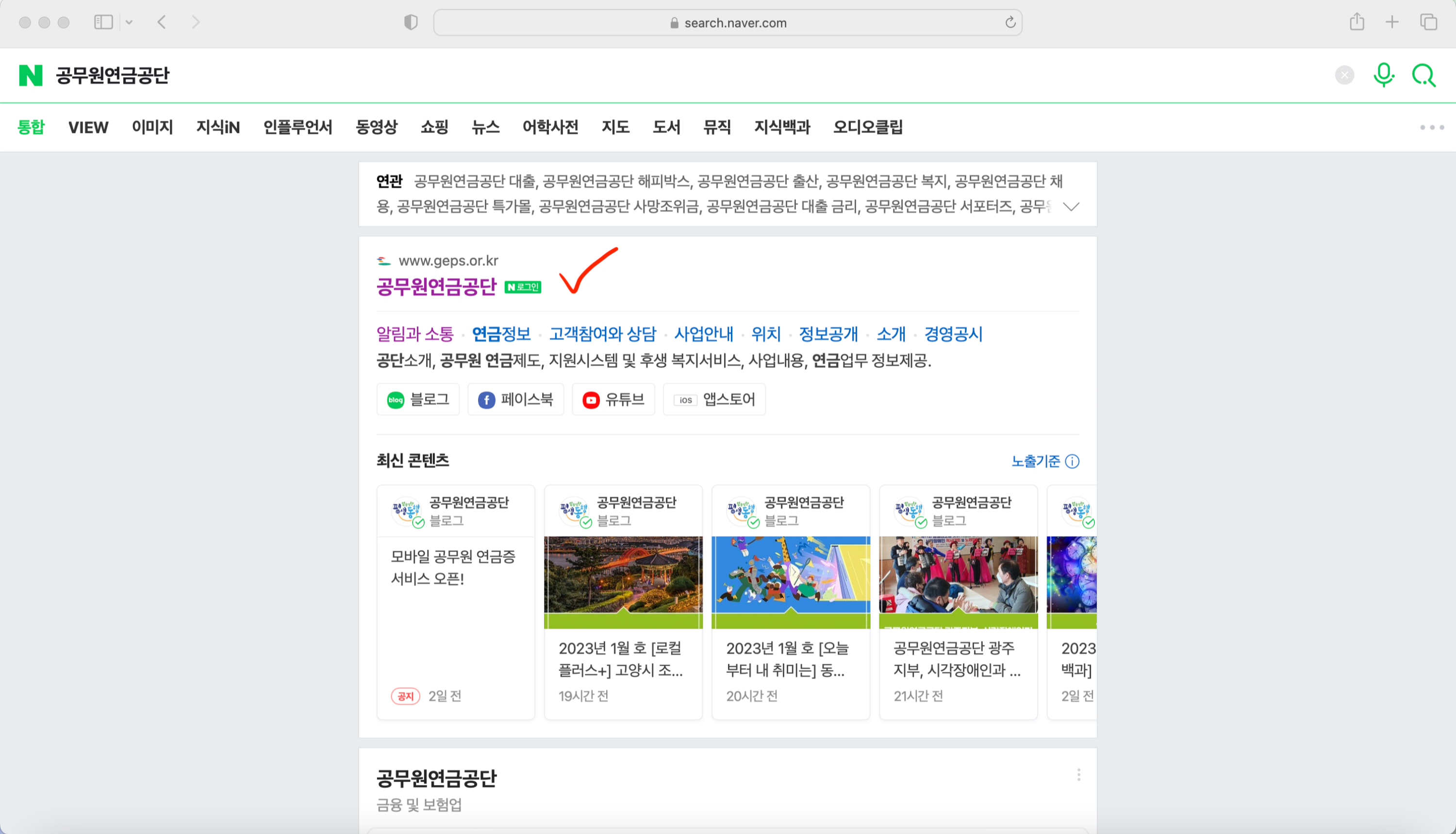Open the 연금정보 sublink
This screenshot has height=834, width=1456.
point(501,334)
